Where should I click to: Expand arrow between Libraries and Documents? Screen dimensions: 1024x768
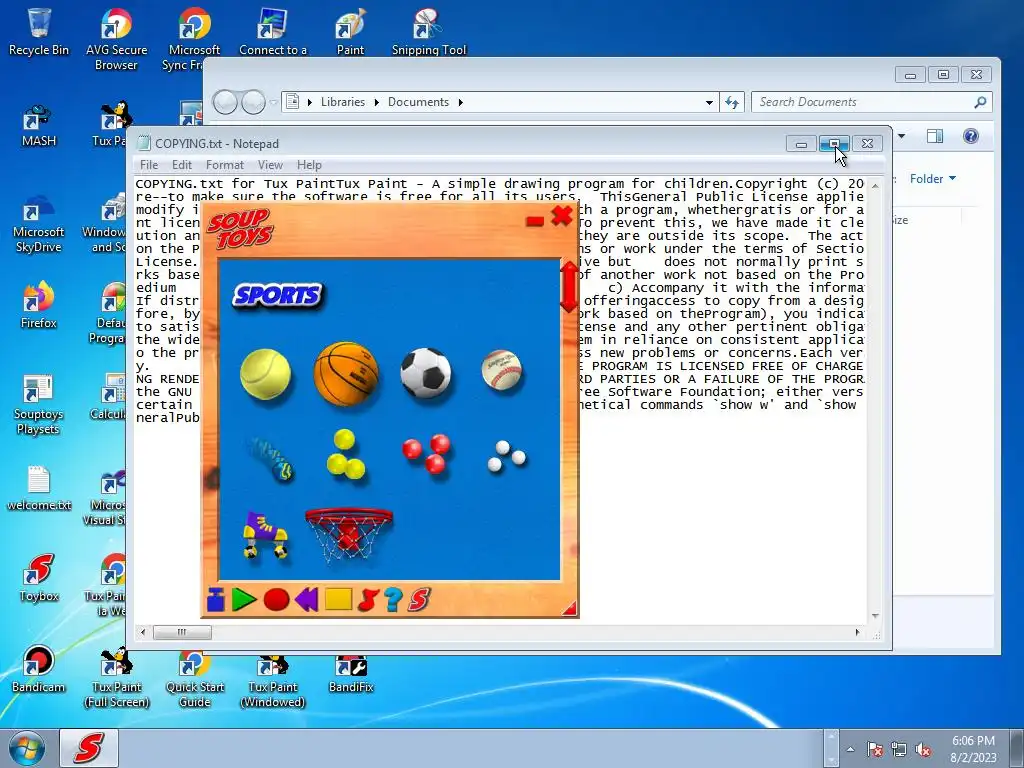click(377, 102)
